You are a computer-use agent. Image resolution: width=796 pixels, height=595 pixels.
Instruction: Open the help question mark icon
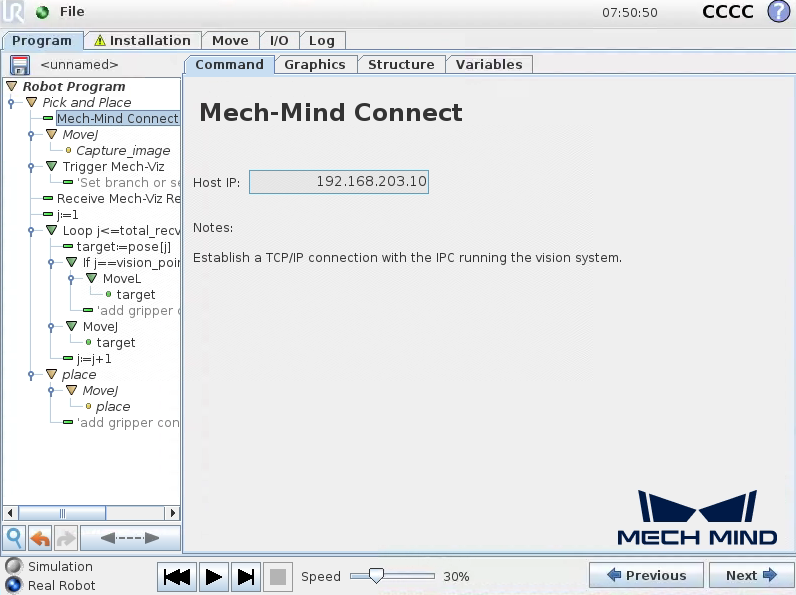(778, 12)
